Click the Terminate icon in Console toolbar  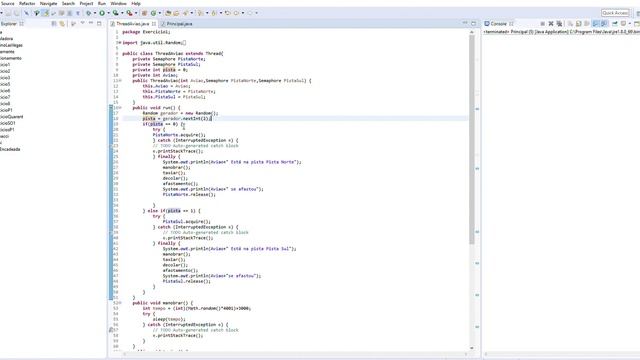pyautogui.click(x=543, y=24)
